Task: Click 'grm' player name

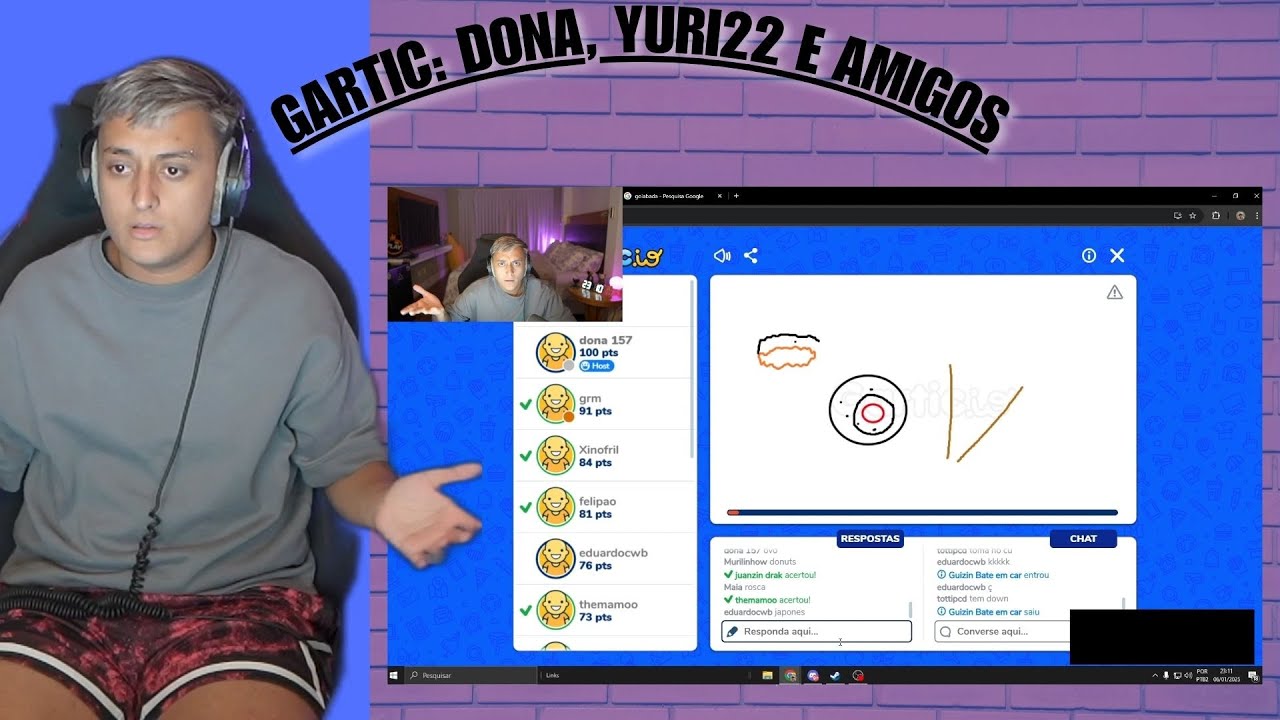Action: coord(590,399)
